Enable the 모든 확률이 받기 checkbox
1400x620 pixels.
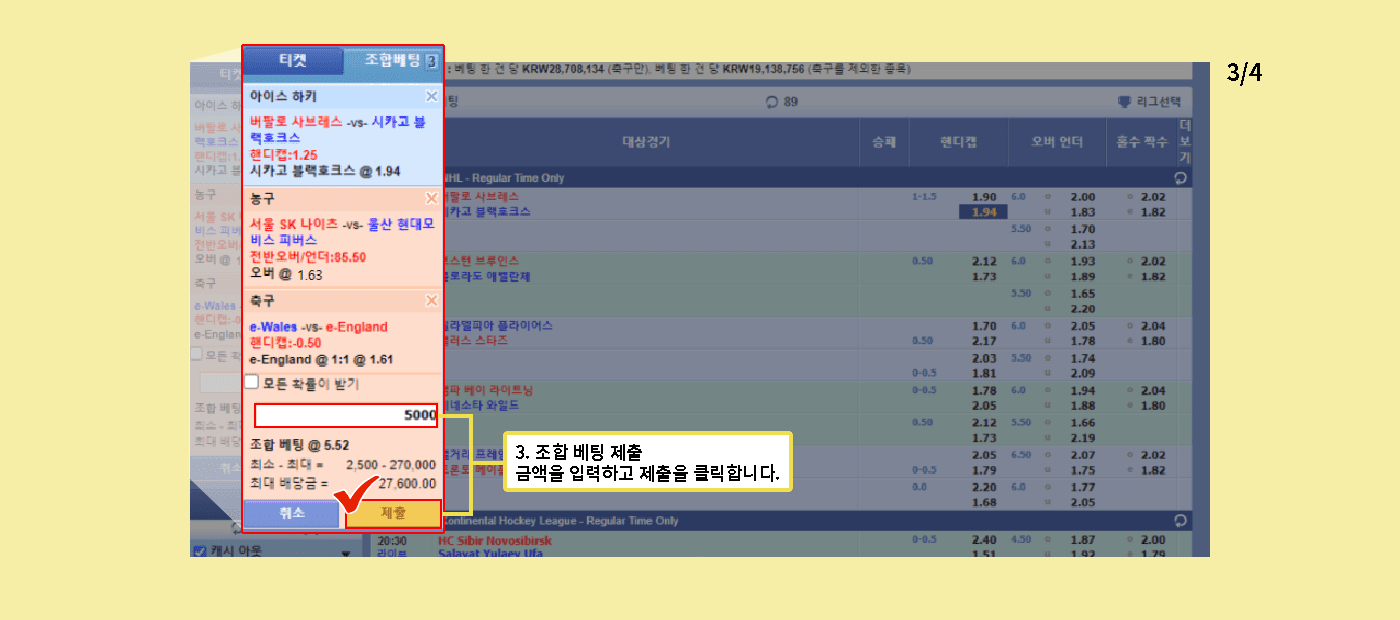pos(252,382)
